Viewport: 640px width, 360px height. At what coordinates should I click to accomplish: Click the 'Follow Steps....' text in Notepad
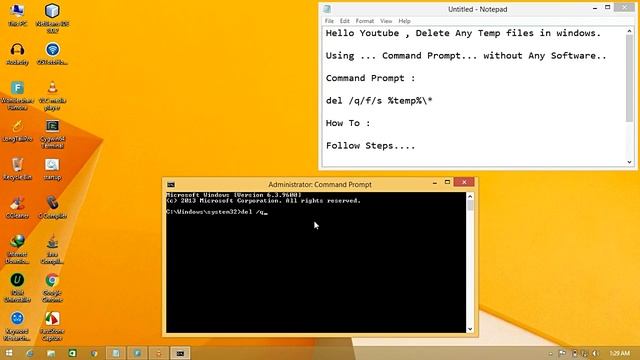(x=370, y=146)
